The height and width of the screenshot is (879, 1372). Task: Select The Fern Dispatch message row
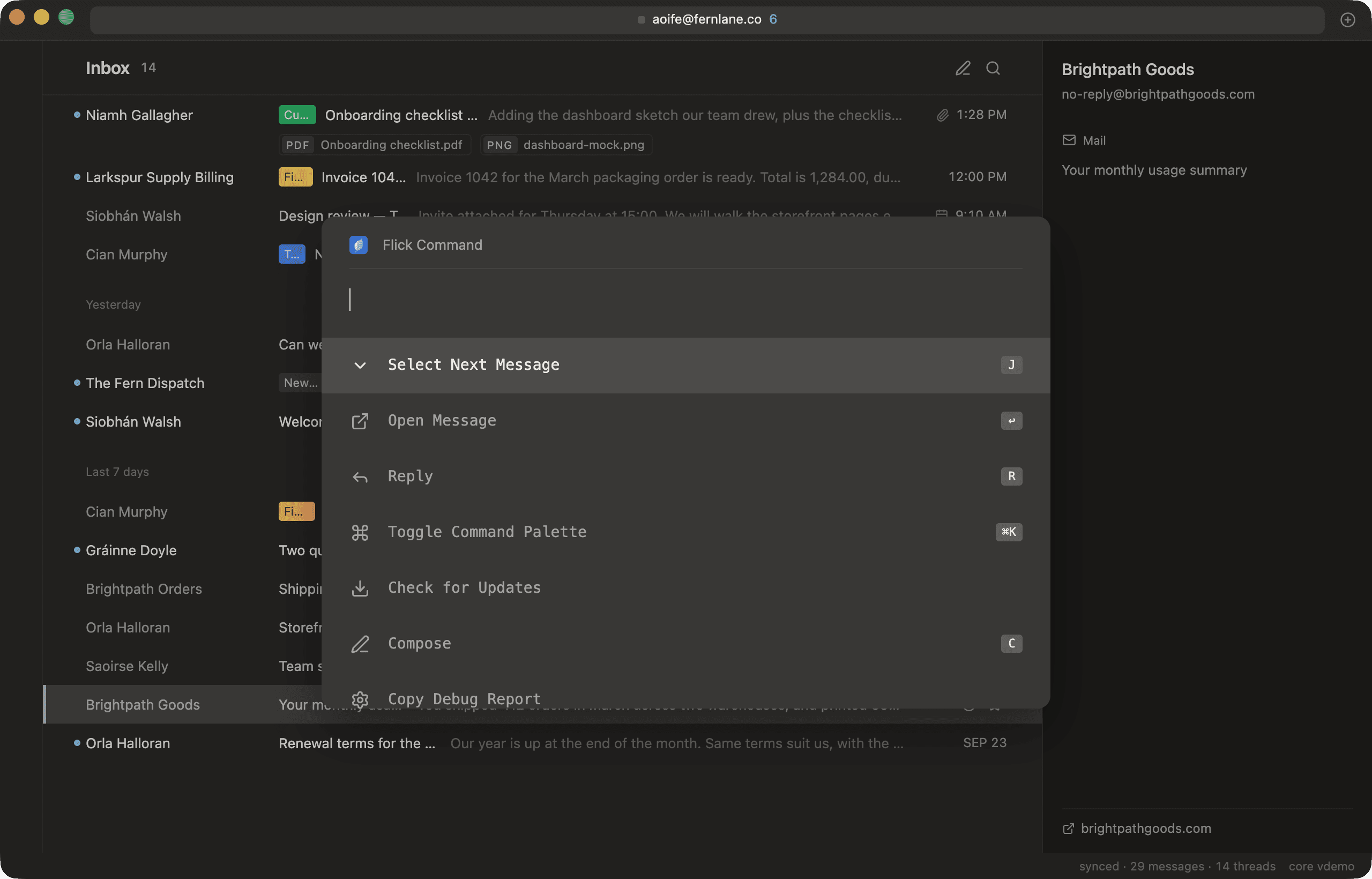point(183,383)
